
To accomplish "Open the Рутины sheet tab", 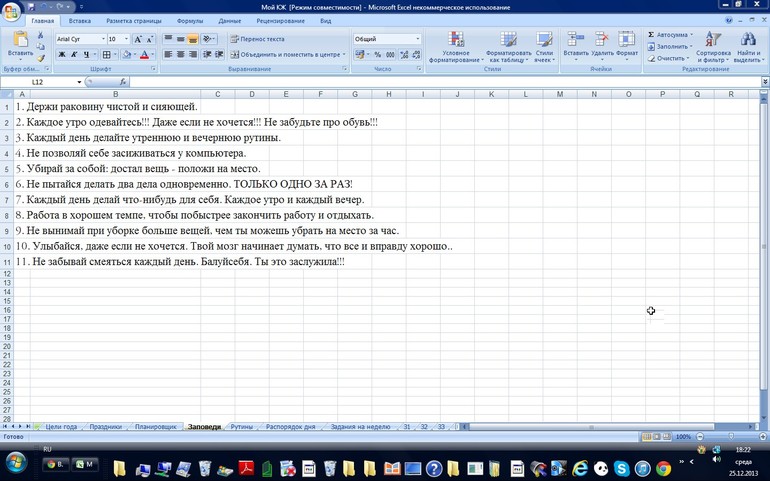I will pyautogui.click(x=242, y=427).
